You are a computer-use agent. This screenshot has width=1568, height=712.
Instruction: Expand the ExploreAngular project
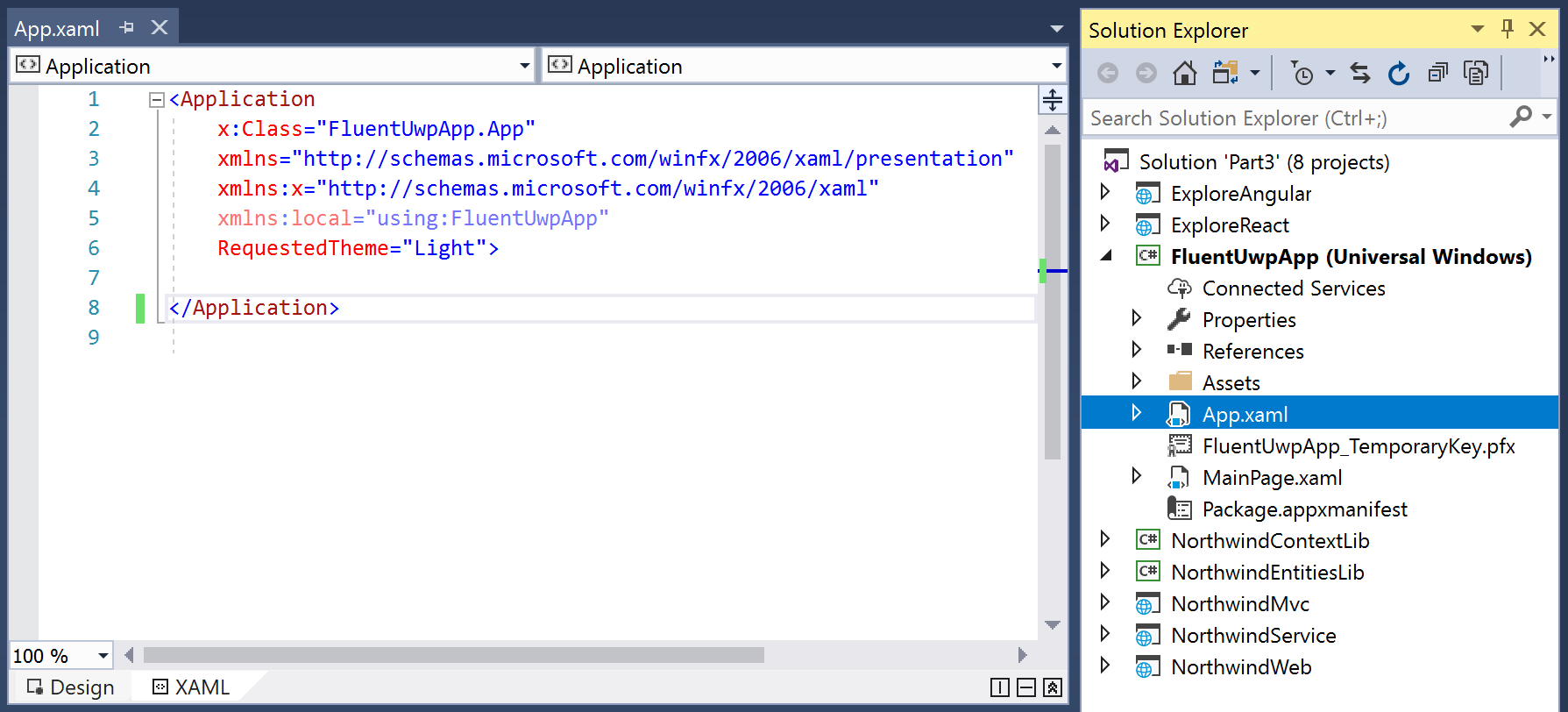pos(1105,192)
